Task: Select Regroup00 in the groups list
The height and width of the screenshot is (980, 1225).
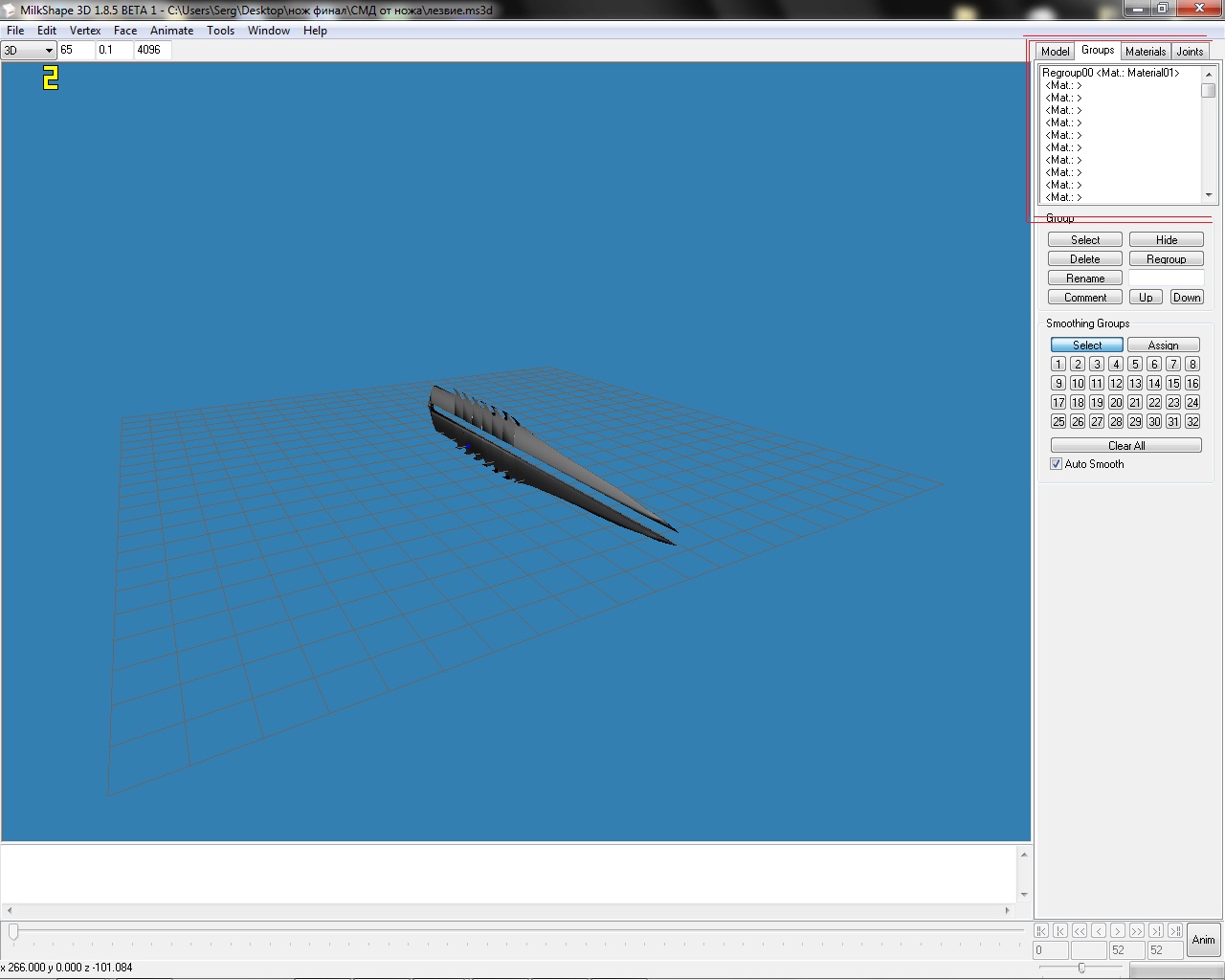Action: point(1110,73)
